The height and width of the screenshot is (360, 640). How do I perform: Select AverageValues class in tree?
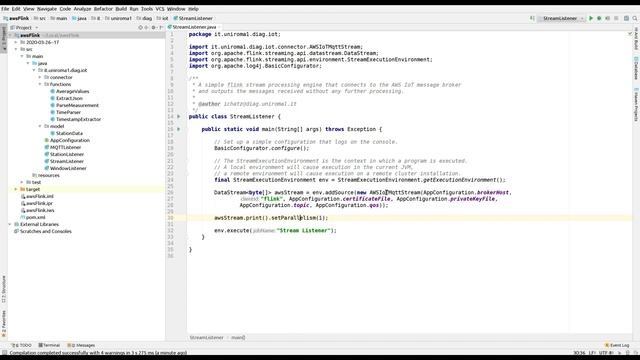(x=72, y=91)
